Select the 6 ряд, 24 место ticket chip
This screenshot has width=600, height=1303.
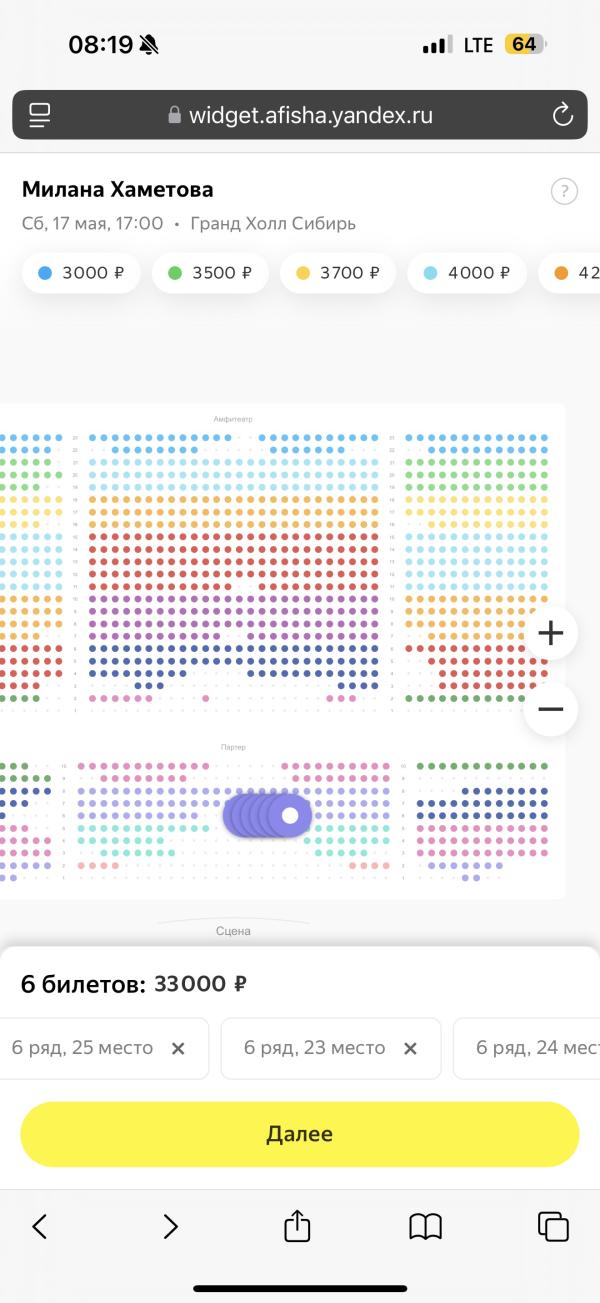pos(526,1048)
